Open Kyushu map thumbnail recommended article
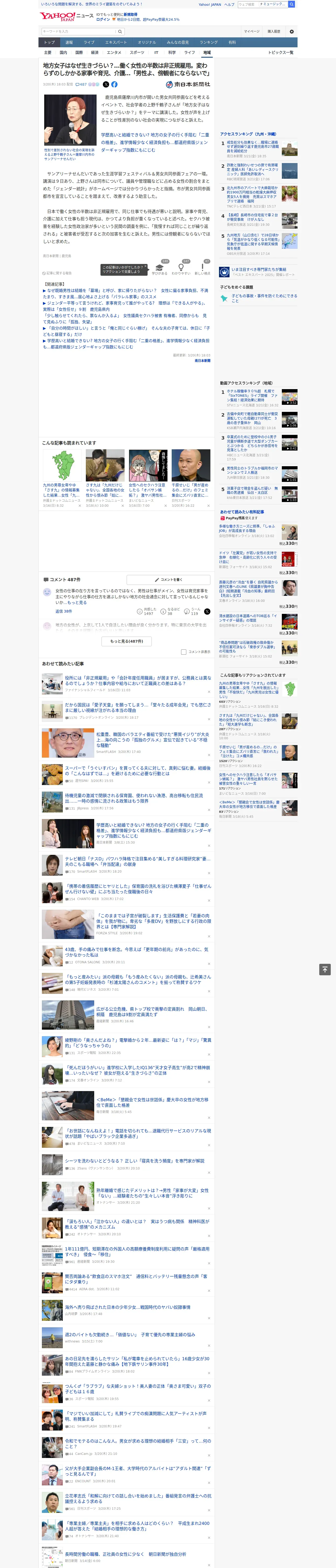 pyautogui.click(x=62, y=465)
